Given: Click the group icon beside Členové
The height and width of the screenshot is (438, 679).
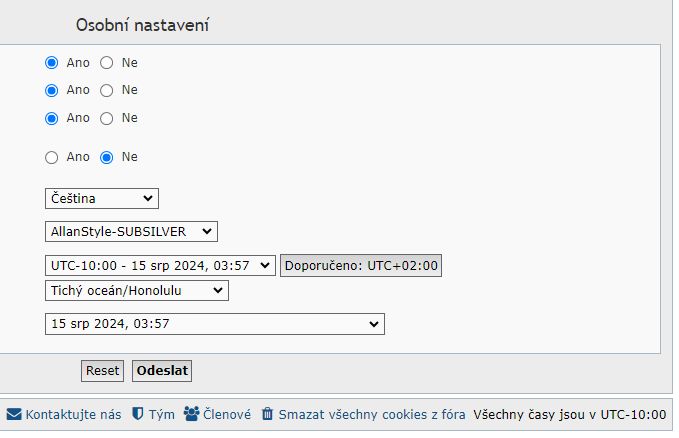Looking at the screenshot, I should point(191,414).
